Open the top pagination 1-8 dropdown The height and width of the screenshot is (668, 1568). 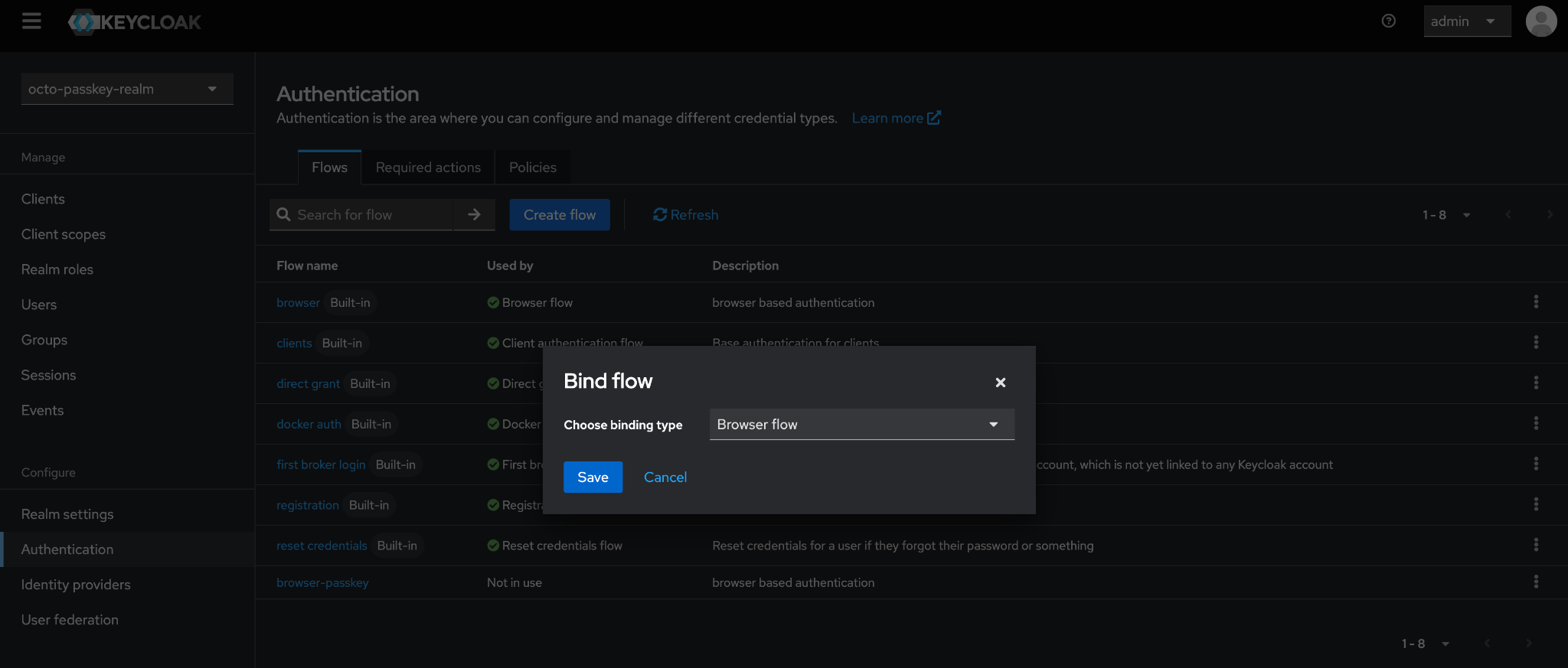click(1445, 215)
